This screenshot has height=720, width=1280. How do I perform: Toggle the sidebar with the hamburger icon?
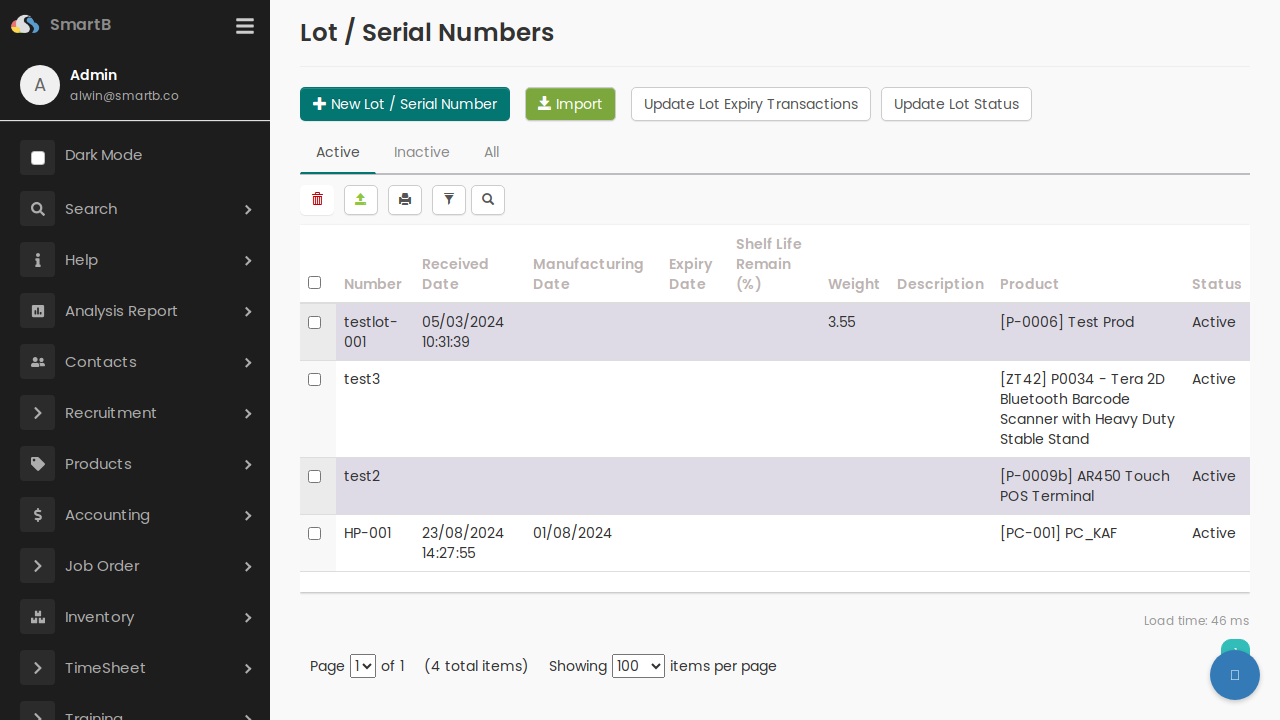pyautogui.click(x=245, y=26)
